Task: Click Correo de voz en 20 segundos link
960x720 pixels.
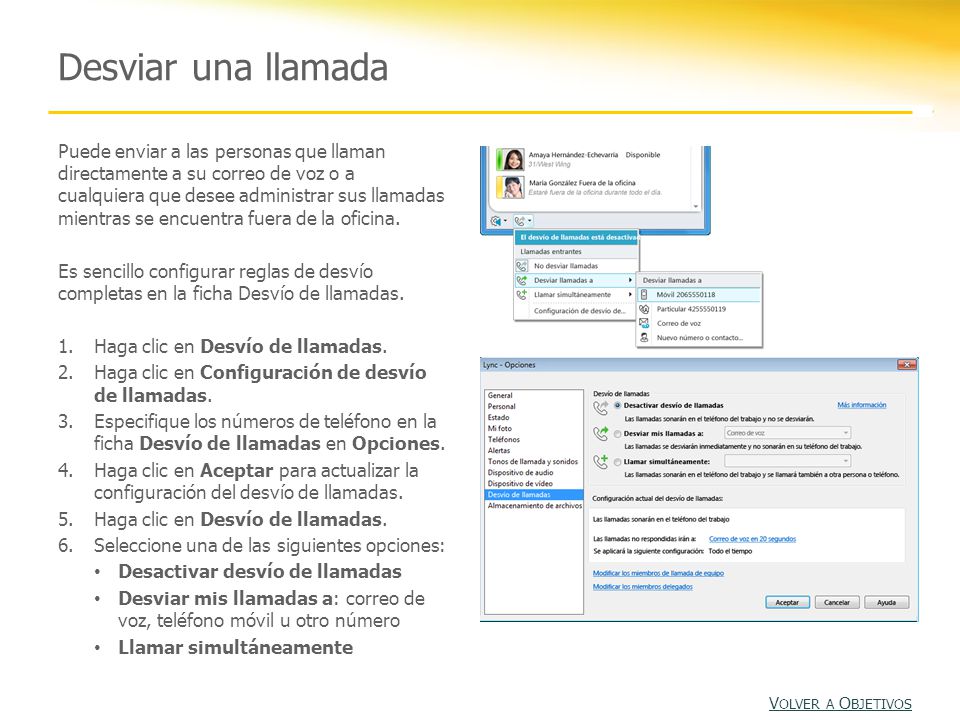Action: pyautogui.click(x=752, y=539)
